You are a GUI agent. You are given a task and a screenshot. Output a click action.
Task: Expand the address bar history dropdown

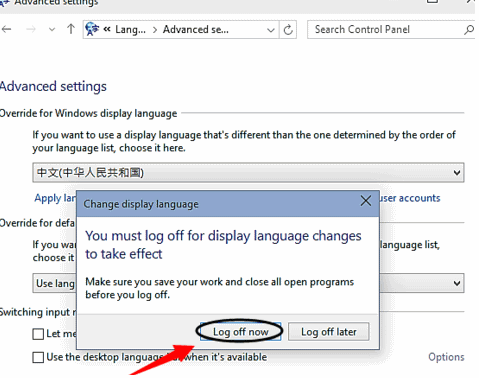pyautogui.click(x=271, y=30)
